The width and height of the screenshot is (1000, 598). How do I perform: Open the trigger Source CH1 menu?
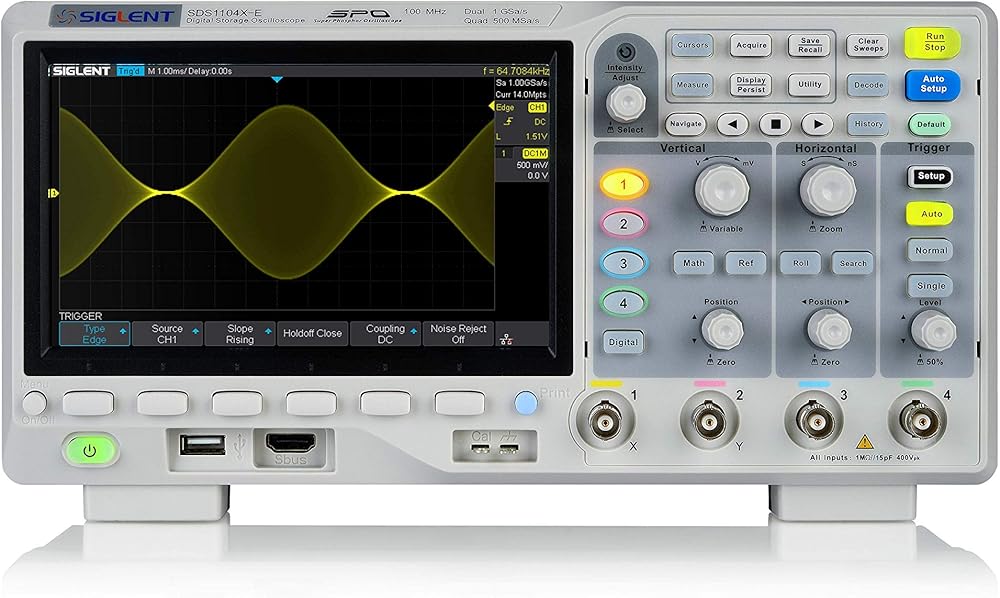[167, 334]
